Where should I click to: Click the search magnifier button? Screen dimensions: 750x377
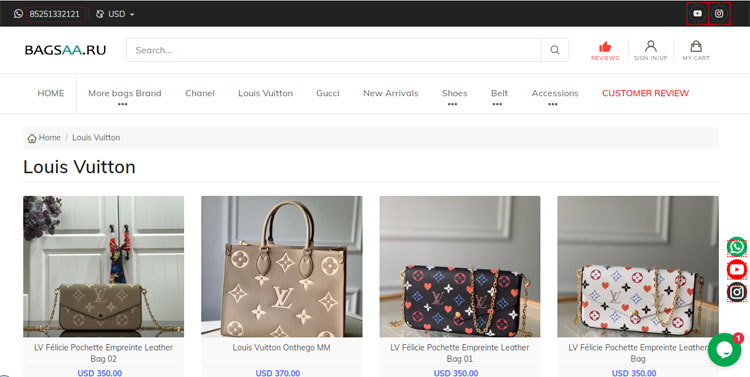(x=555, y=50)
